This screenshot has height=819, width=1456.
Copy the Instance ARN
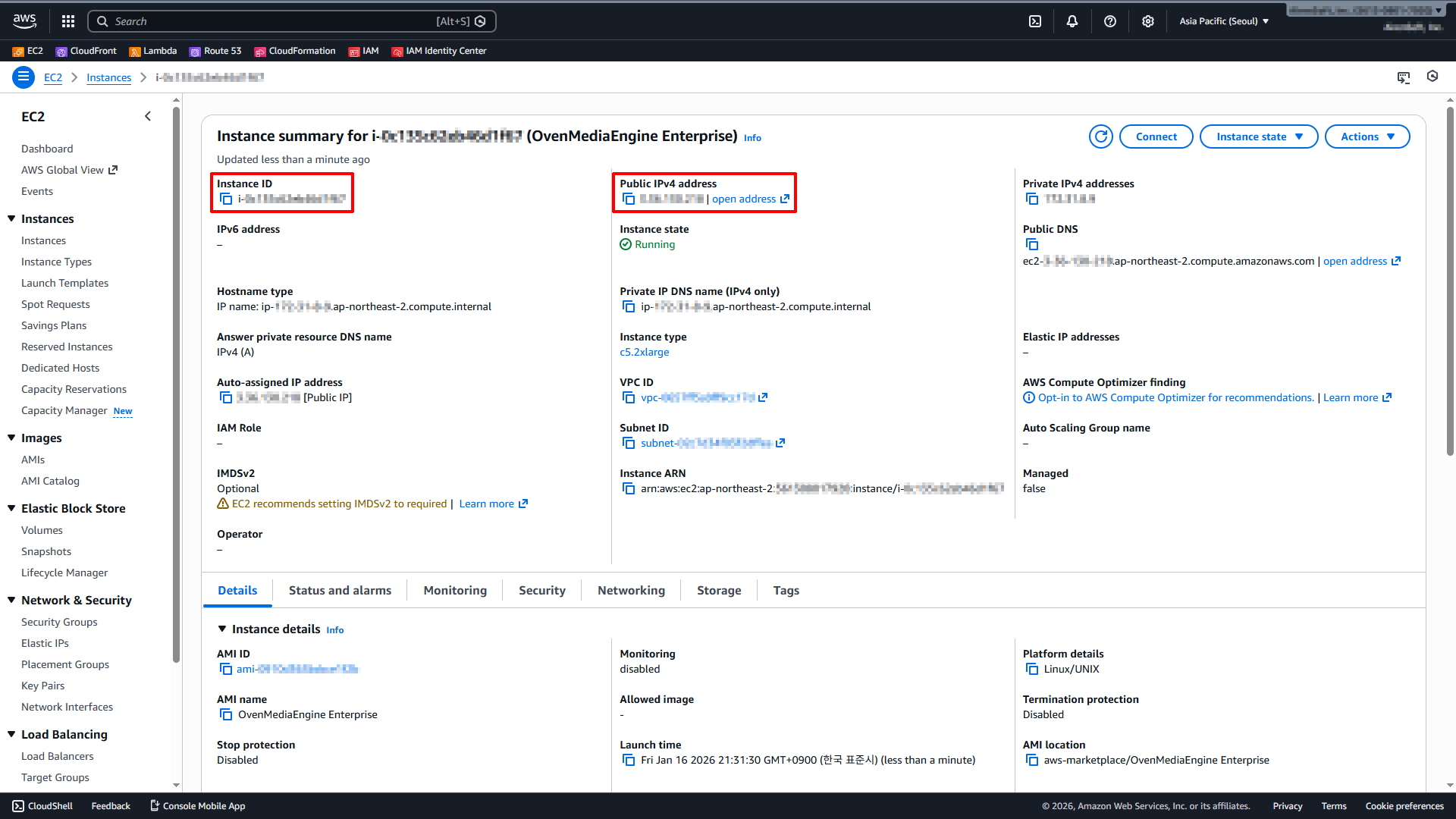click(629, 488)
